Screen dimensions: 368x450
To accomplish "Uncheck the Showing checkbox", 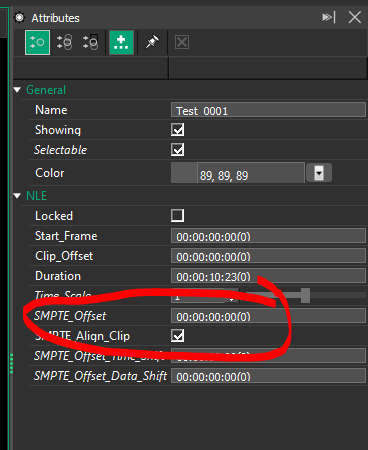I will tap(177, 130).
